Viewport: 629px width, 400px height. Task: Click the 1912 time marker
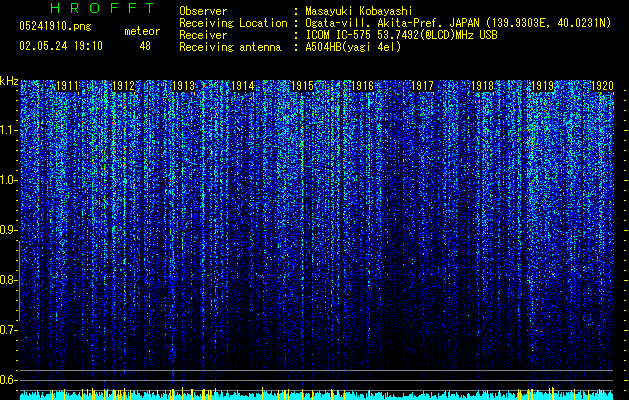(x=124, y=86)
